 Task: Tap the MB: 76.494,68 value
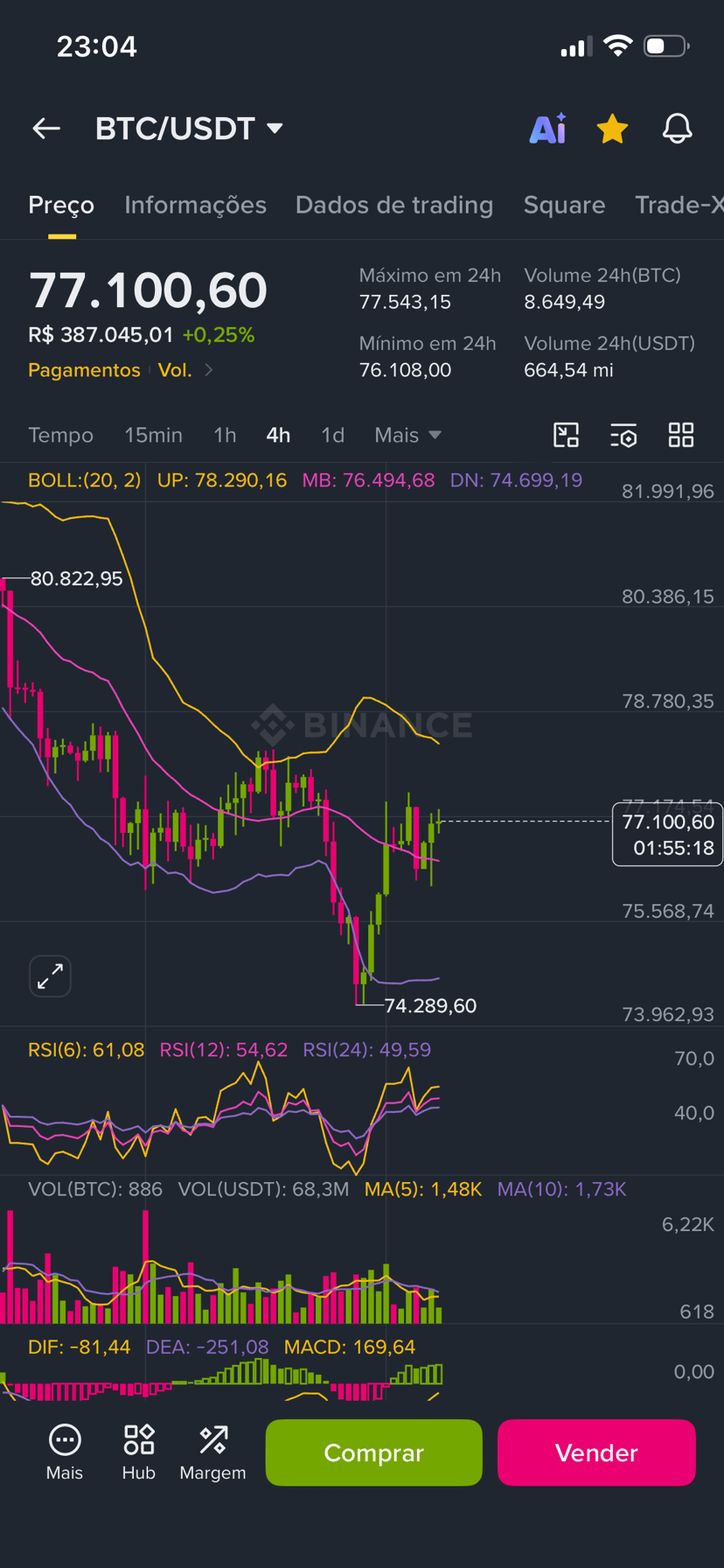(x=368, y=479)
